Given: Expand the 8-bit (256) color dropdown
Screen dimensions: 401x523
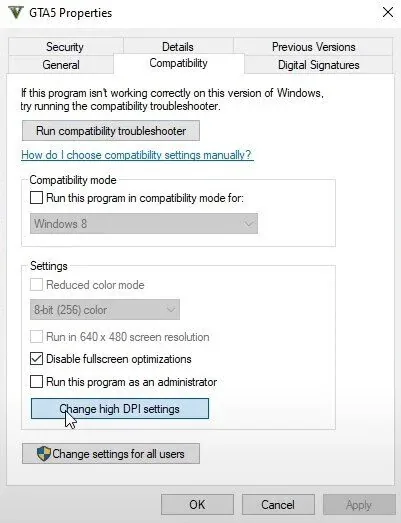Looking at the screenshot, I should tap(105, 310).
